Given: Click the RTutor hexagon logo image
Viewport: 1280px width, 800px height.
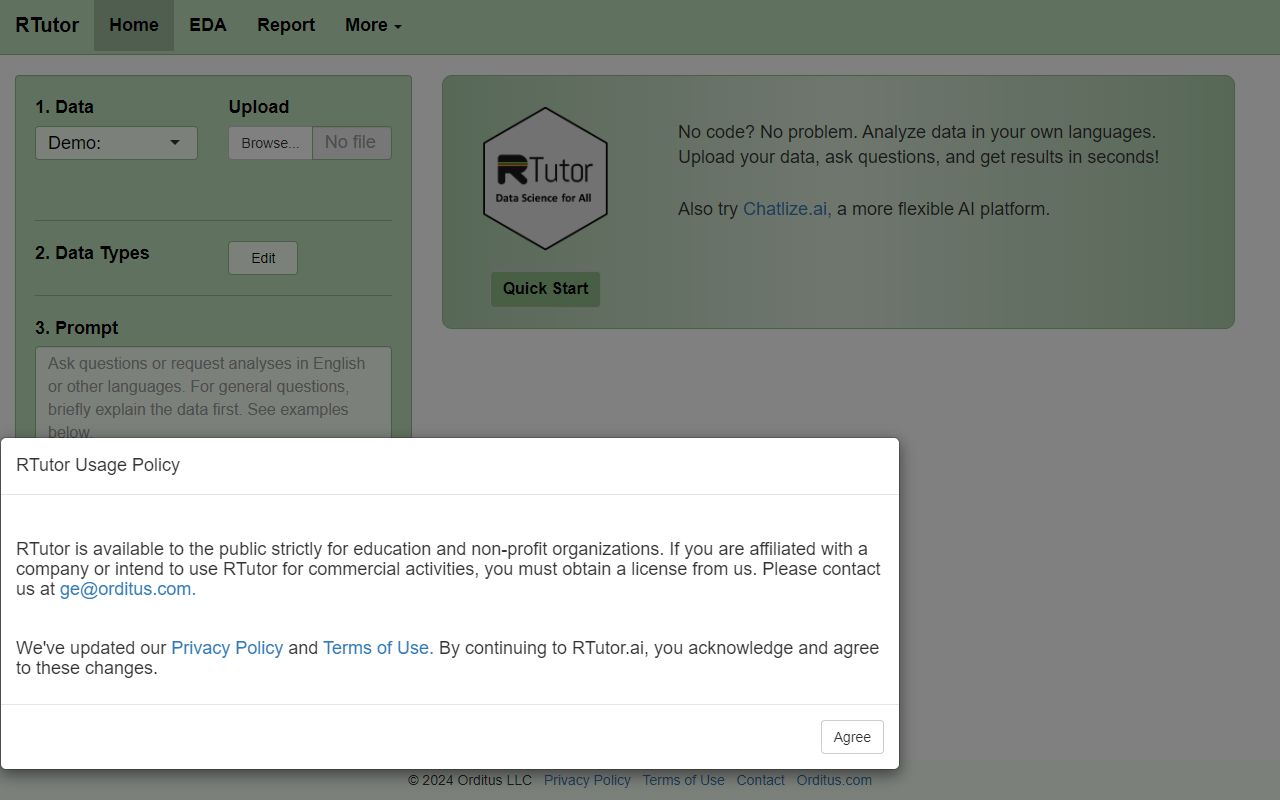Looking at the screenshot, I should (x=545, y=177).
